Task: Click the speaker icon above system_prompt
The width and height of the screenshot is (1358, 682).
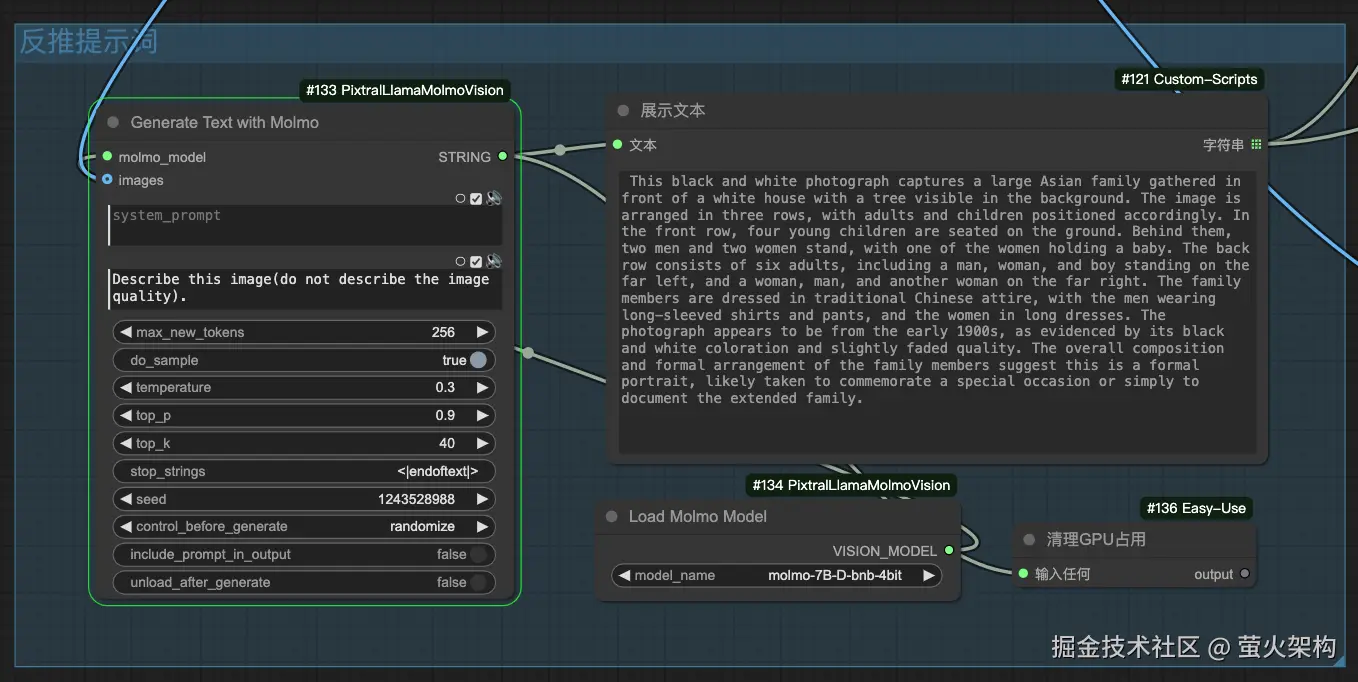Action: coord(493,198)
